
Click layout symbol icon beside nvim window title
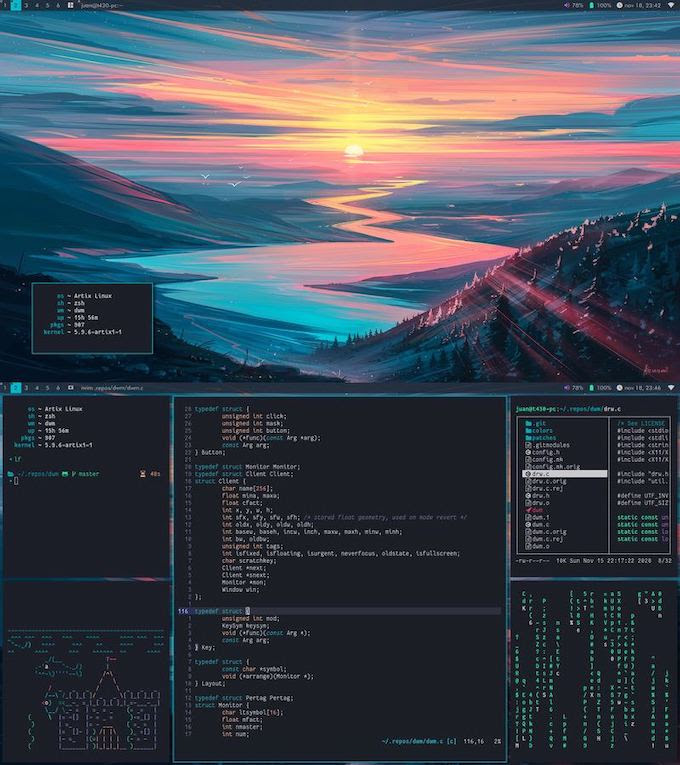tap(70, 388)
